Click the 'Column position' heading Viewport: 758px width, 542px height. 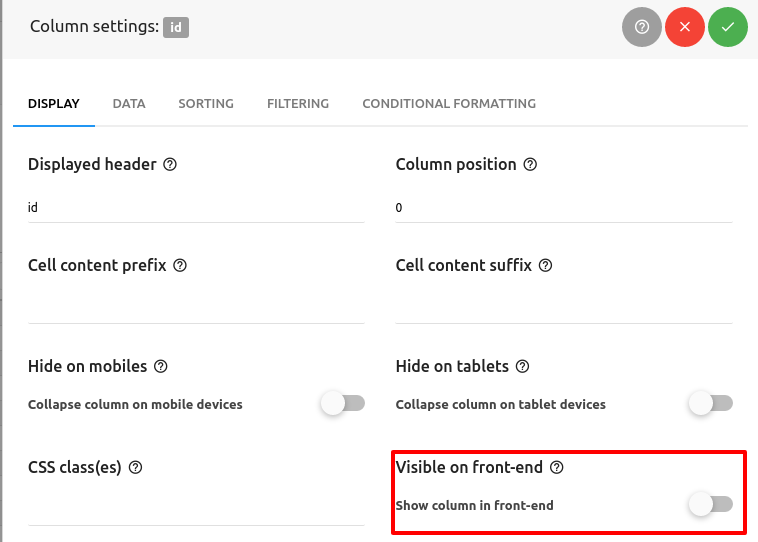tap(456, 164)
